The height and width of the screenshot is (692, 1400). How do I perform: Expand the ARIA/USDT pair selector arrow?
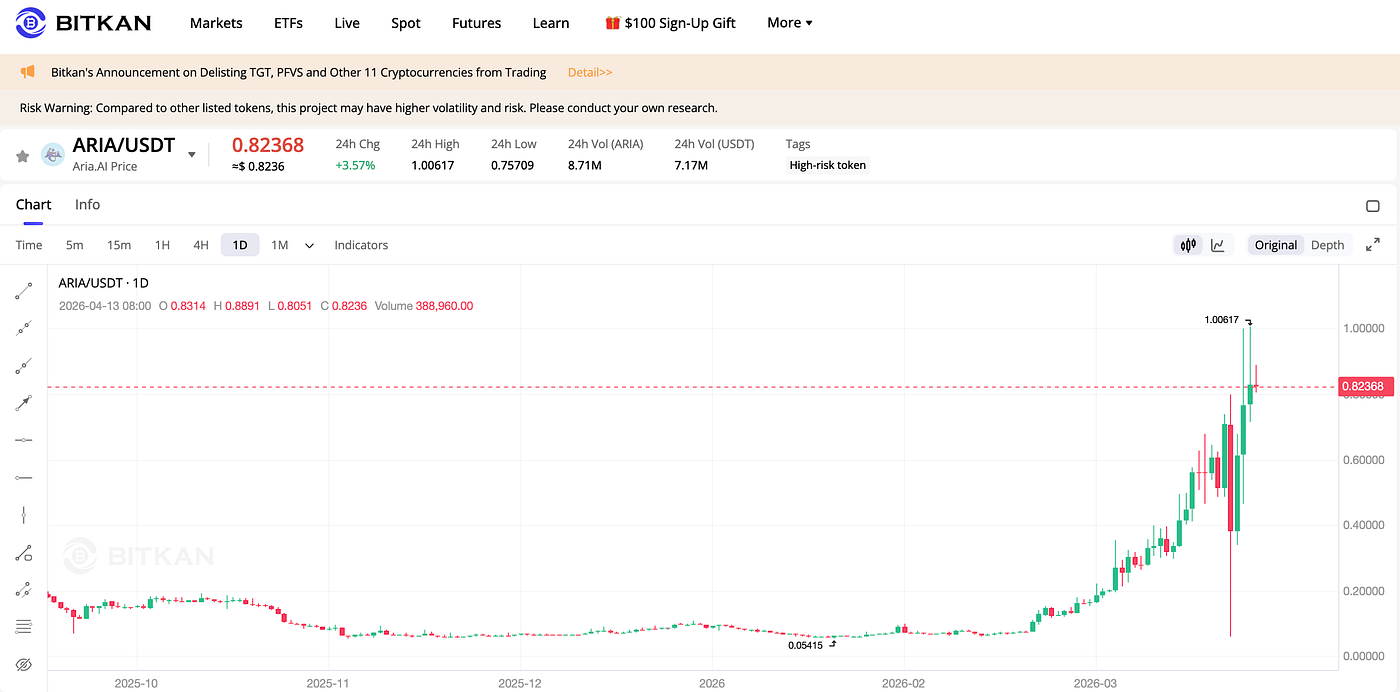tap(192, 155)
